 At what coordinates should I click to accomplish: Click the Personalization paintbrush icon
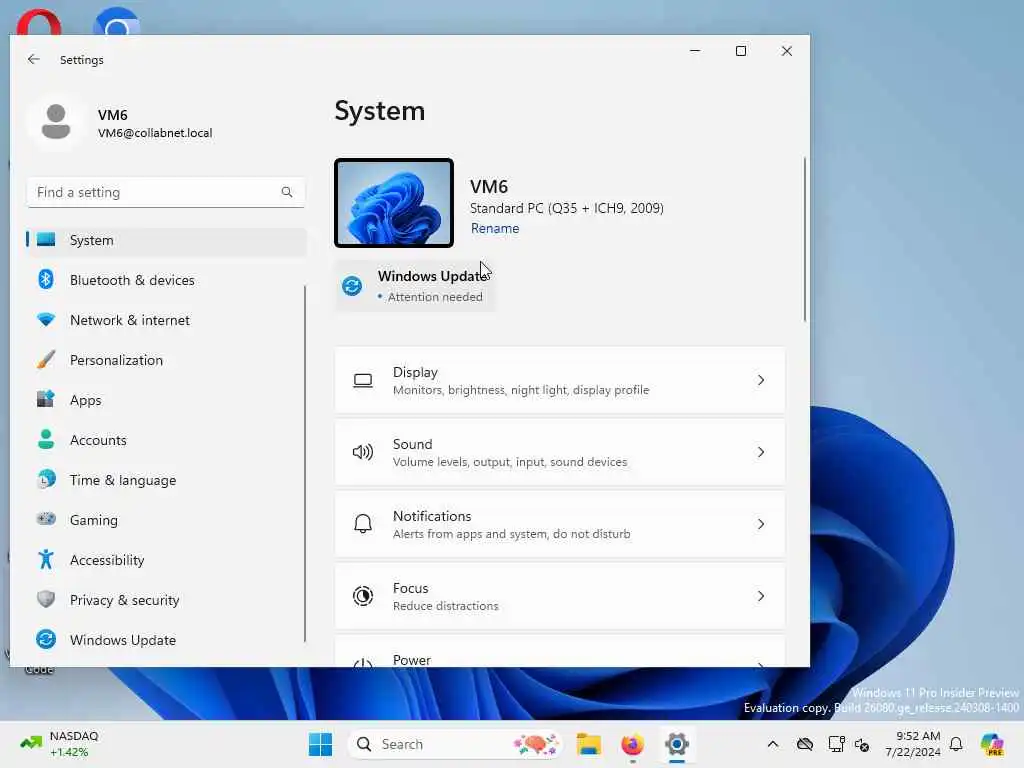pos(46,360)
